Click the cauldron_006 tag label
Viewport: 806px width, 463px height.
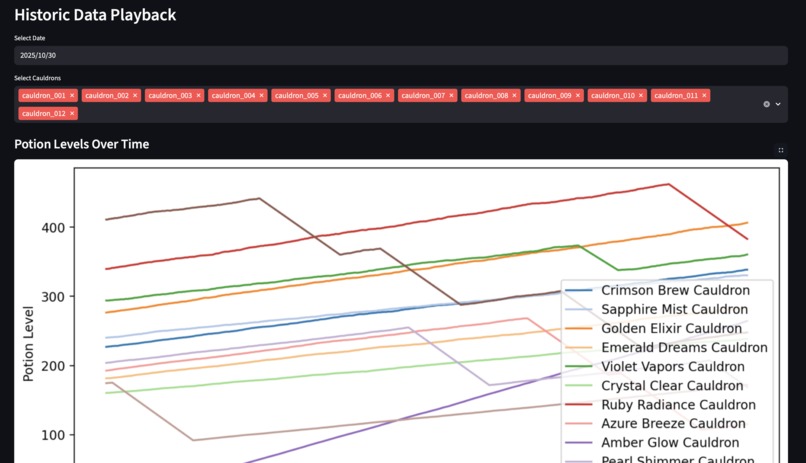pyautogui.click(x=360, y=96)
